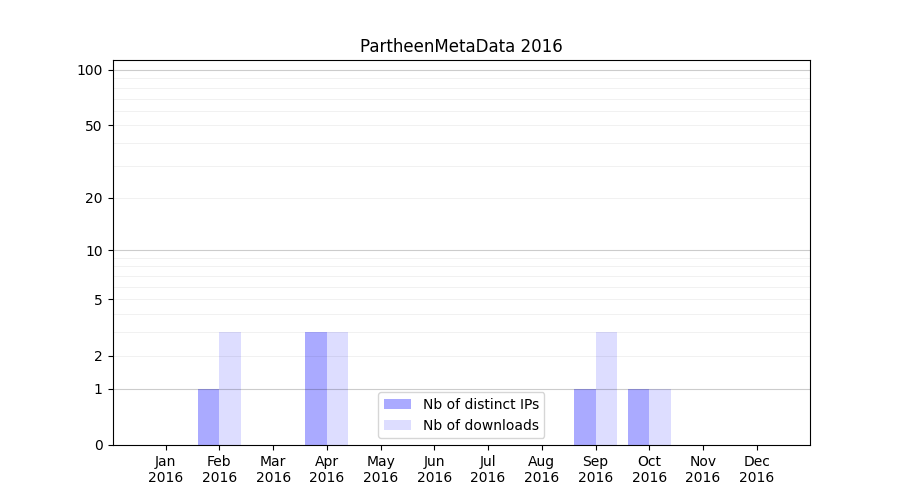Select the October downloads bar
This screenshot has height=500, width=900.
pyautogui.click(x=660, y=417)
